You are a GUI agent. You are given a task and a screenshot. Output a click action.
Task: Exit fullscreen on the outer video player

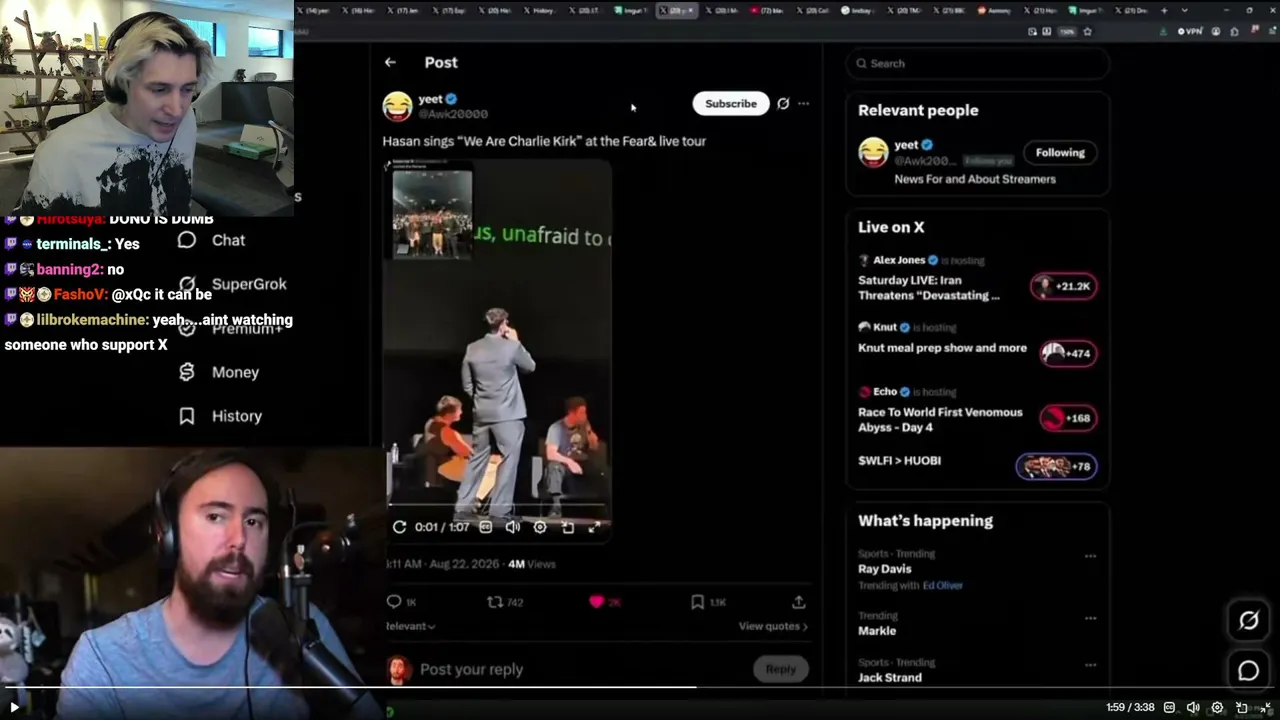pos(1266,707)
